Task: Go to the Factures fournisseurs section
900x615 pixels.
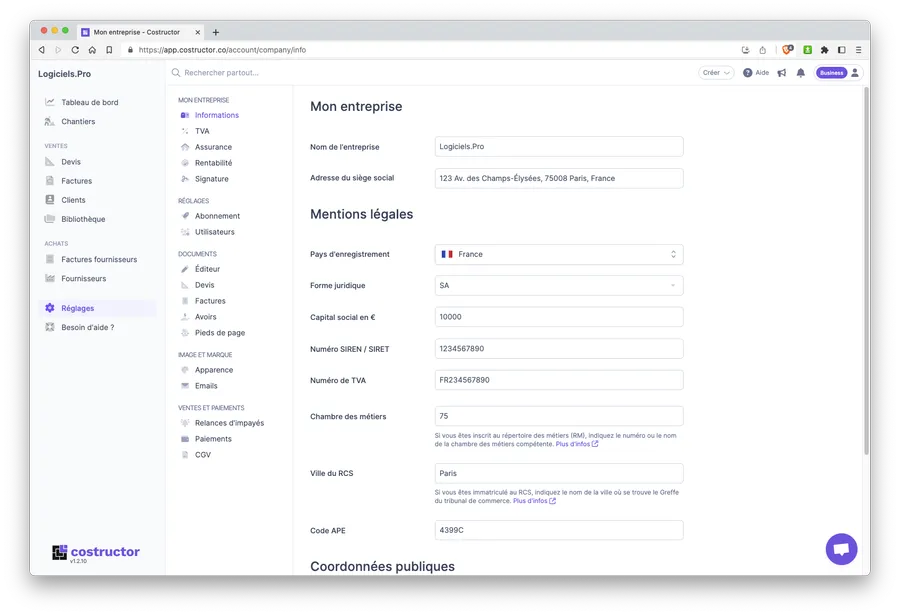Action: point(98,259)
